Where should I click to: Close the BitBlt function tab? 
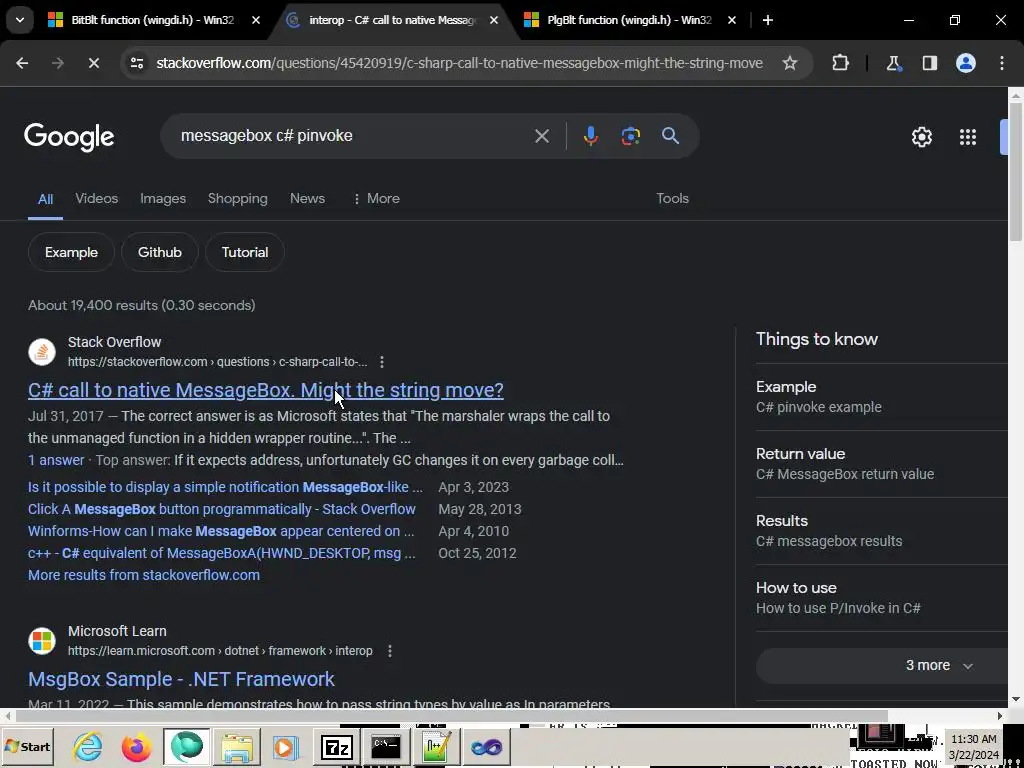pyautogui.click(x=256, y=20)
